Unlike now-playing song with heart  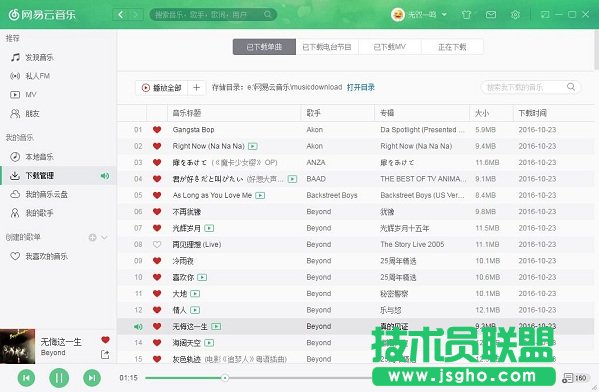[105, 340]
